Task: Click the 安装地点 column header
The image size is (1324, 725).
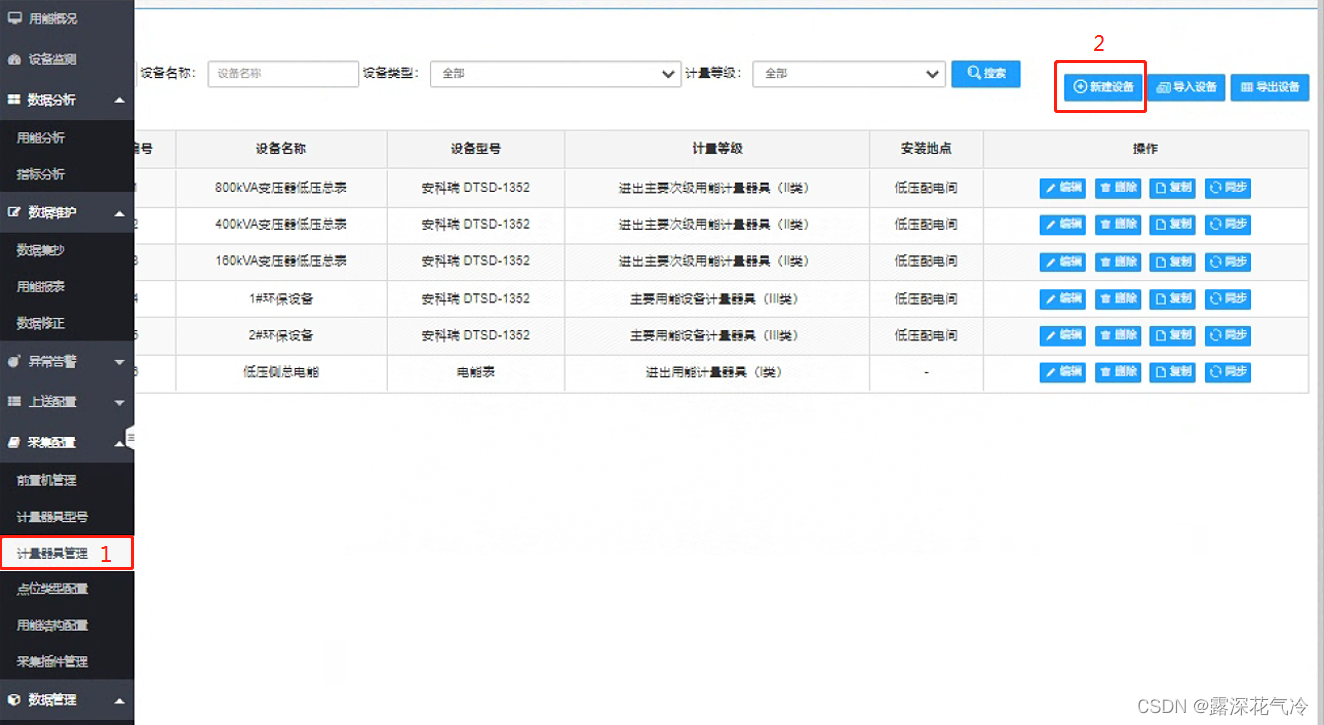Action: point(926,149)
